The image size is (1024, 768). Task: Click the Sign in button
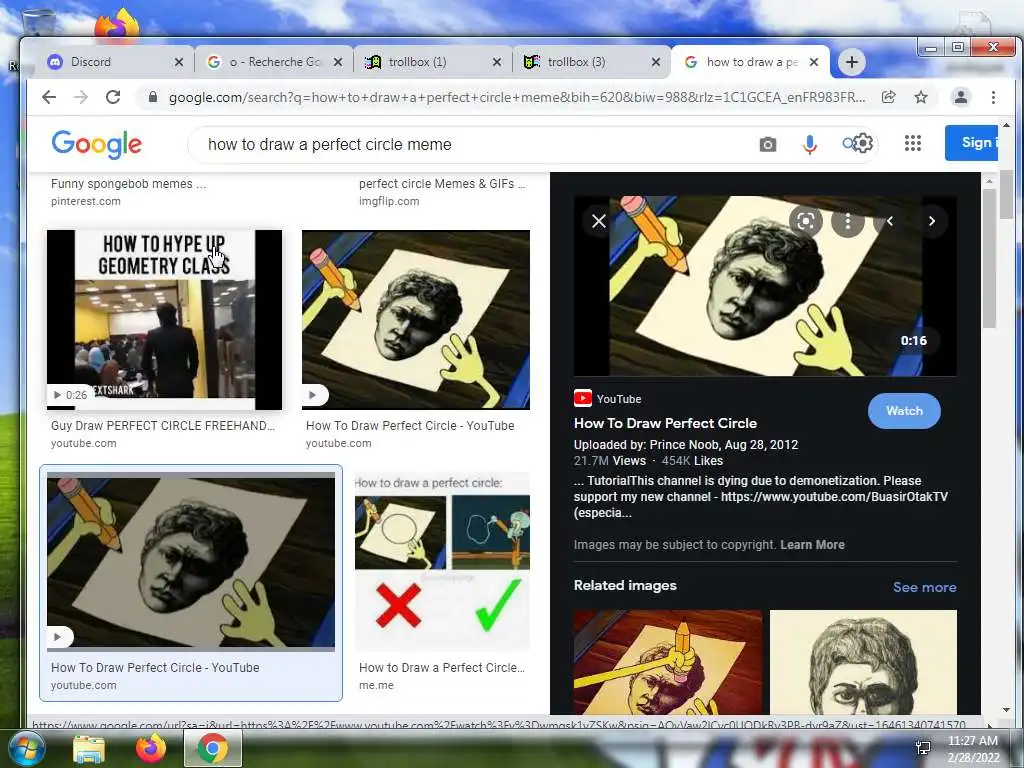click(971, 142)
